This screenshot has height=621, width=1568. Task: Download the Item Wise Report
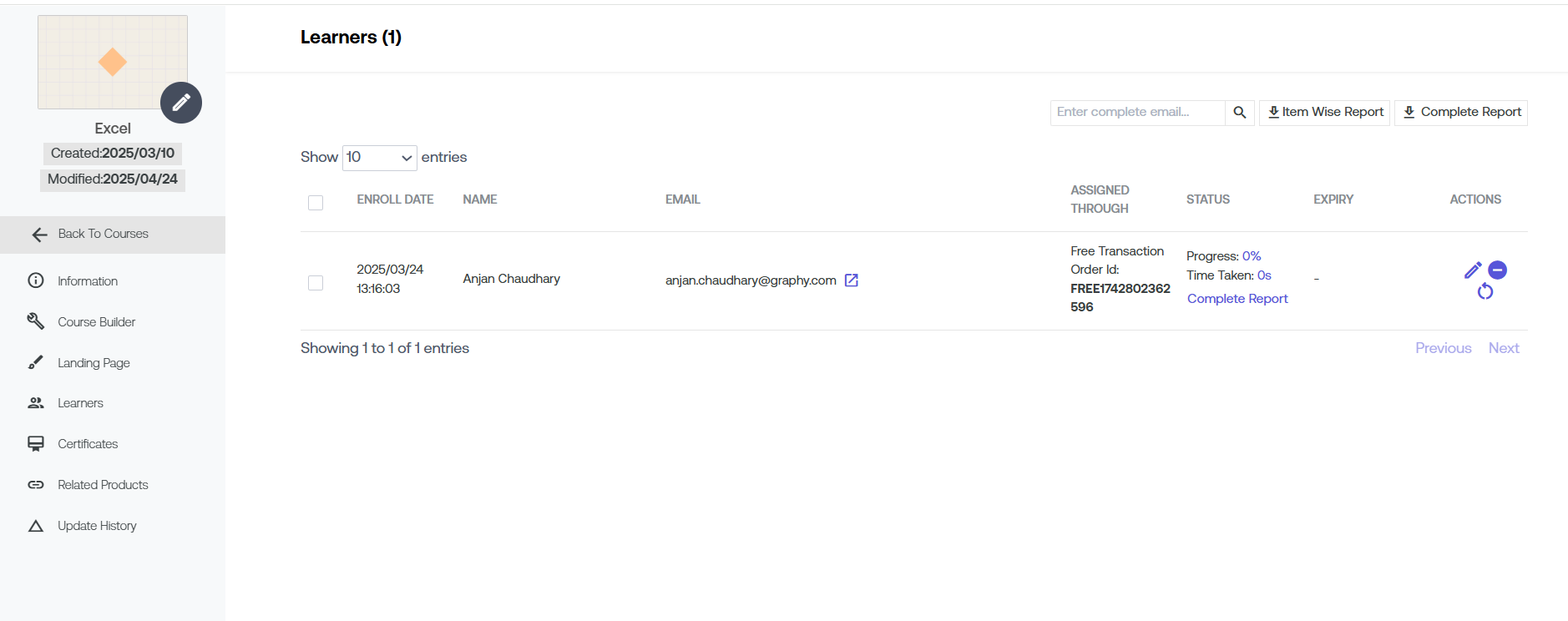tap(1324, 113)
